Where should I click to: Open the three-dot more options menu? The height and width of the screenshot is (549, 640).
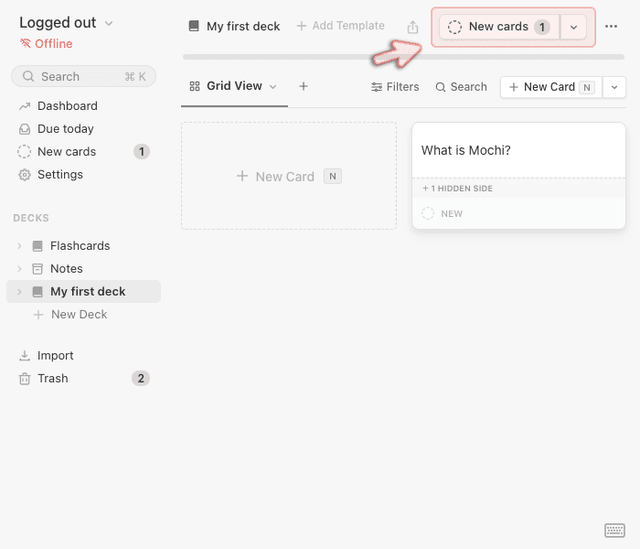click(611, 27)
